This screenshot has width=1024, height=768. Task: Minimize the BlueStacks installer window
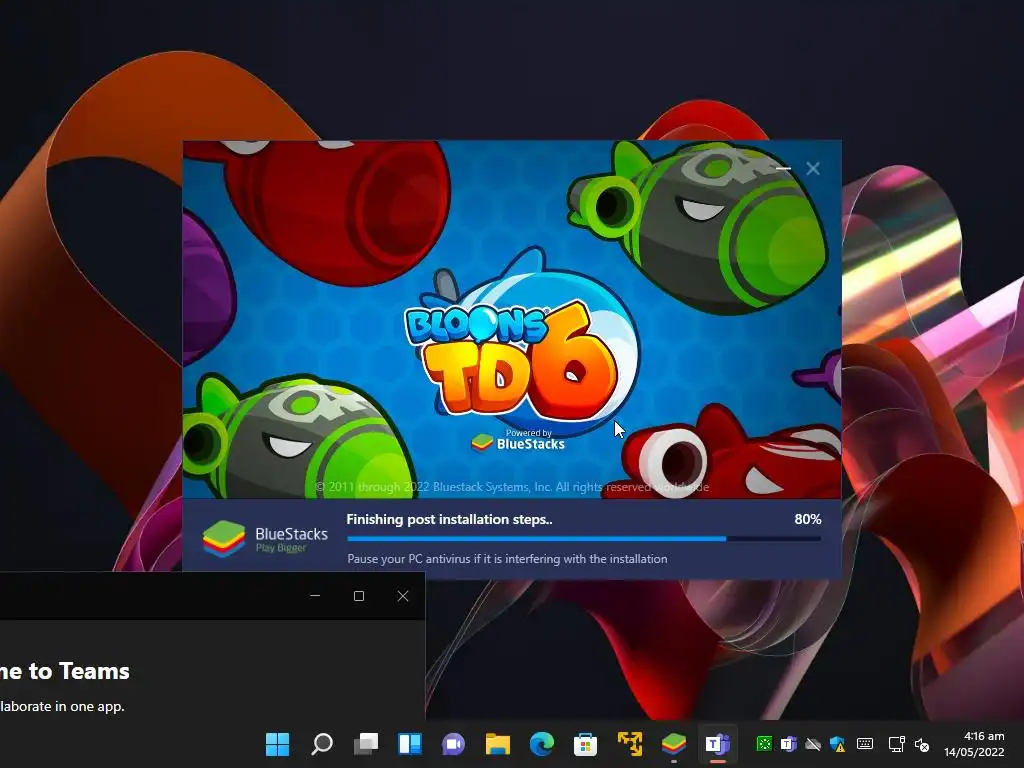(784, 168)
